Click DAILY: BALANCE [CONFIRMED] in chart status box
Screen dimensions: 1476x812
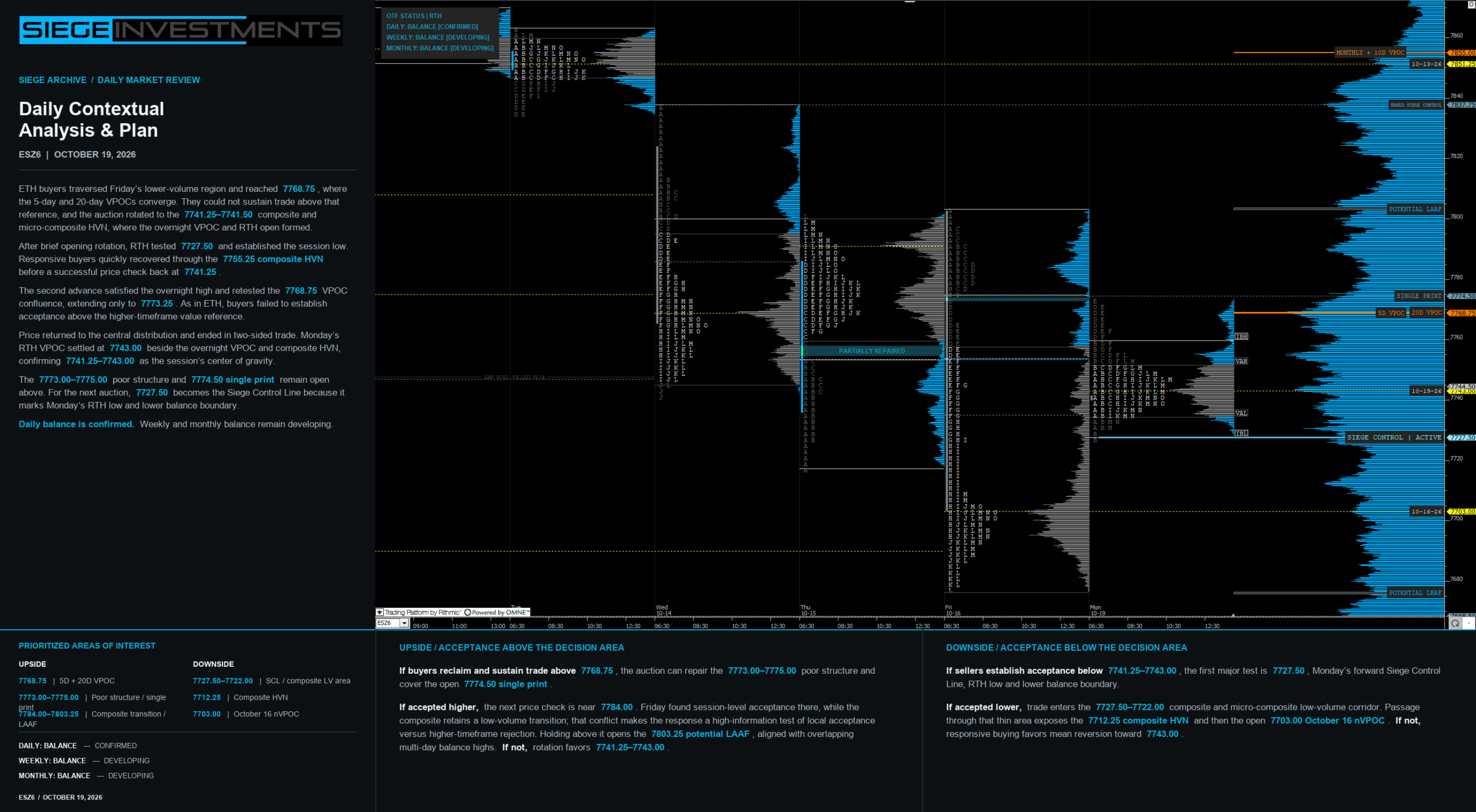pyautogui.click(x=432, y=27)
